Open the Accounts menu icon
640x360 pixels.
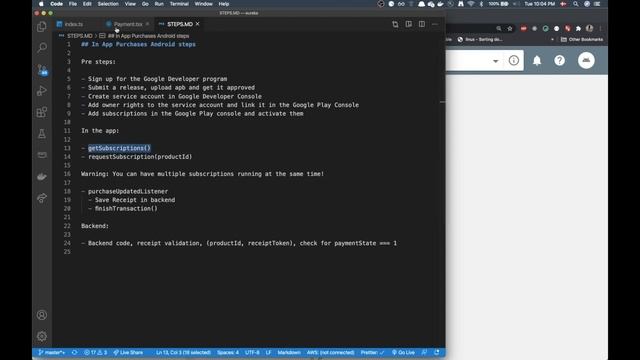pos(42,315)
